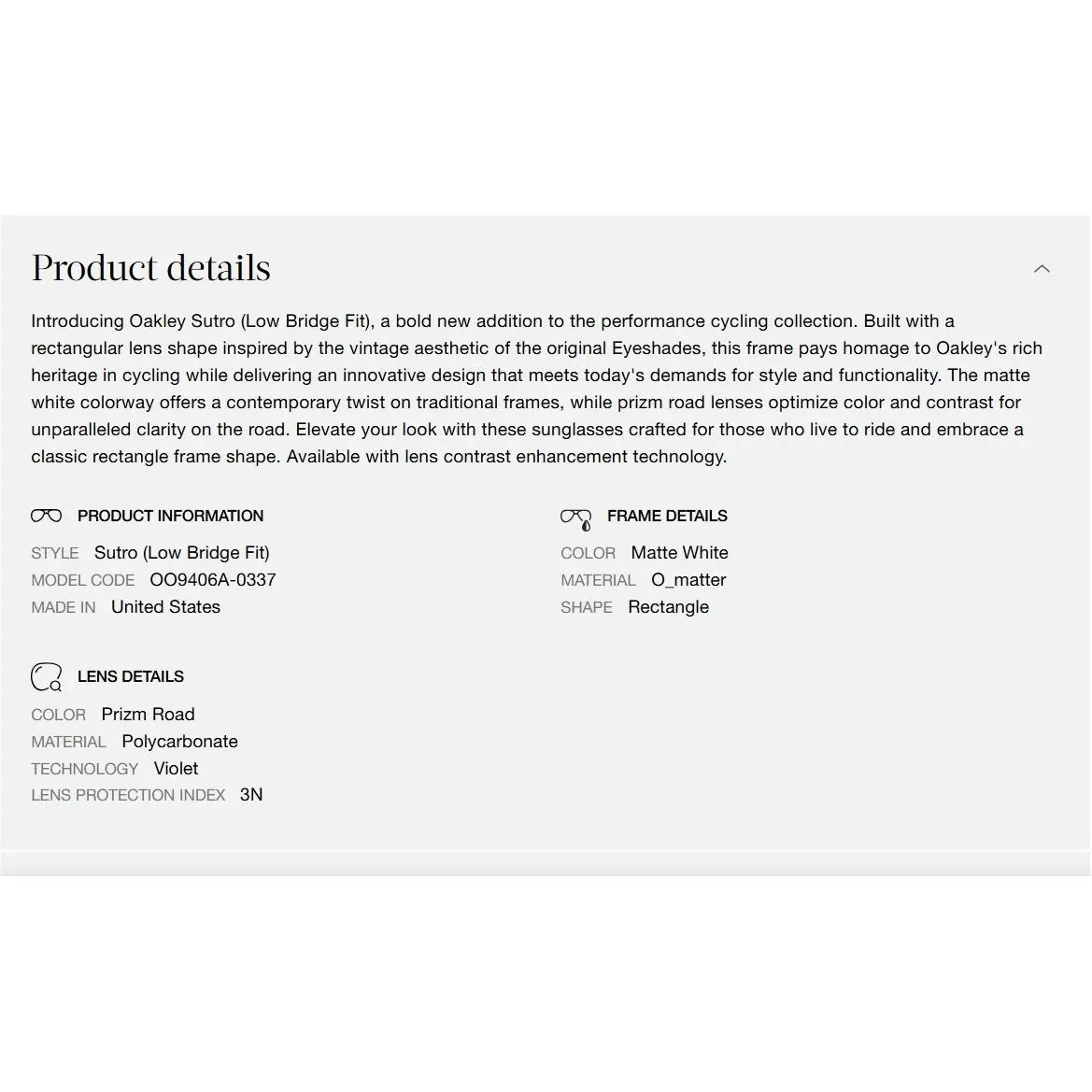Select the PRODUCT INFORMATION heading

(171, 516)
